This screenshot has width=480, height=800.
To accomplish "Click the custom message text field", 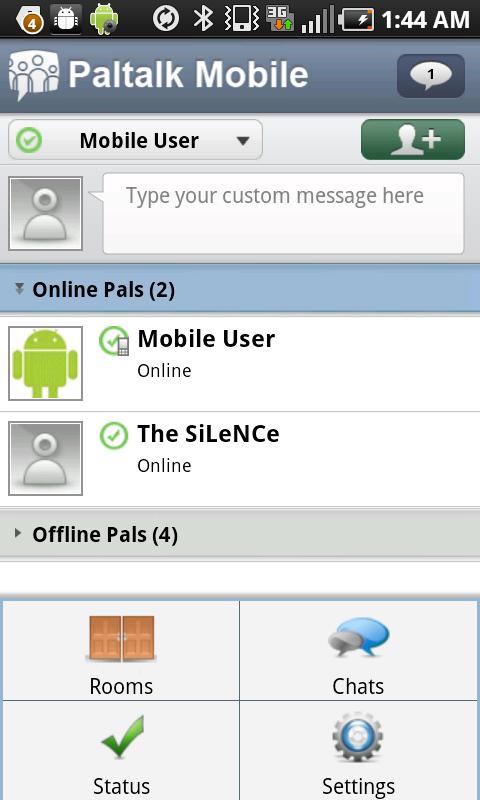I will pyautogui.click(x=284, y=213).
